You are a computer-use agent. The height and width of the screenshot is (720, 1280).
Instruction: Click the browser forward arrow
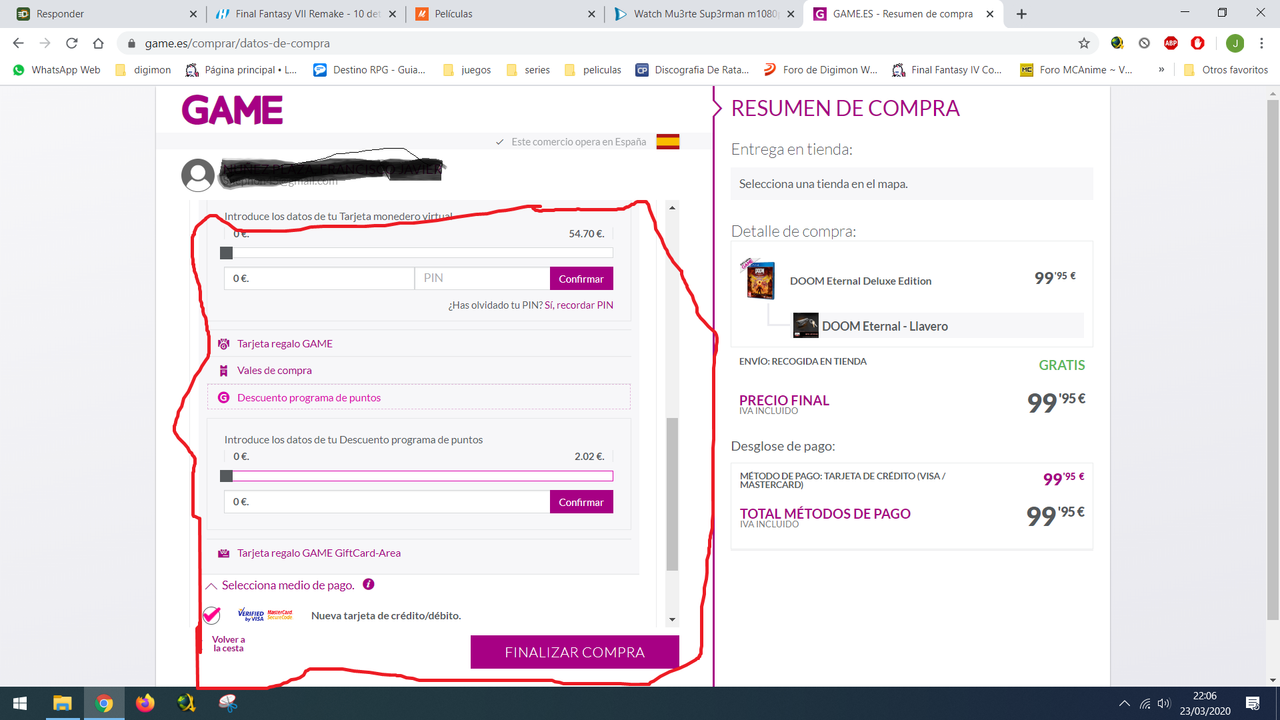pyautogui.click(x=45, y=43)
